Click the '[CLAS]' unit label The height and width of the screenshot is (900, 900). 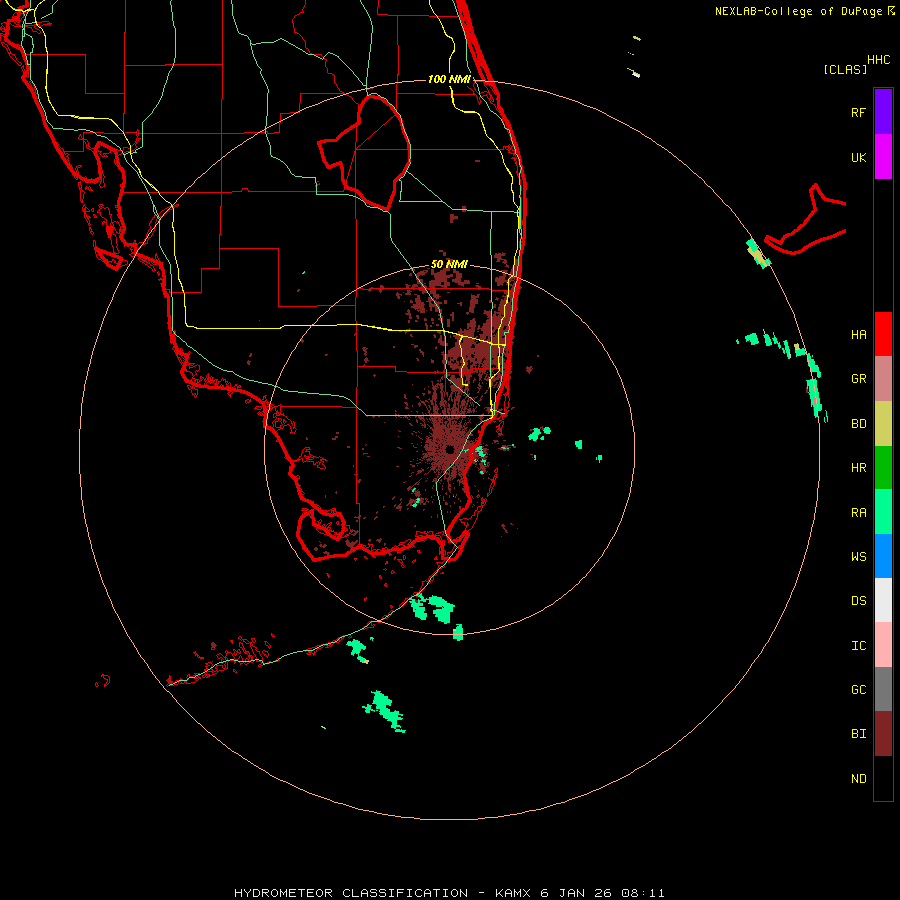coord(845,70)
